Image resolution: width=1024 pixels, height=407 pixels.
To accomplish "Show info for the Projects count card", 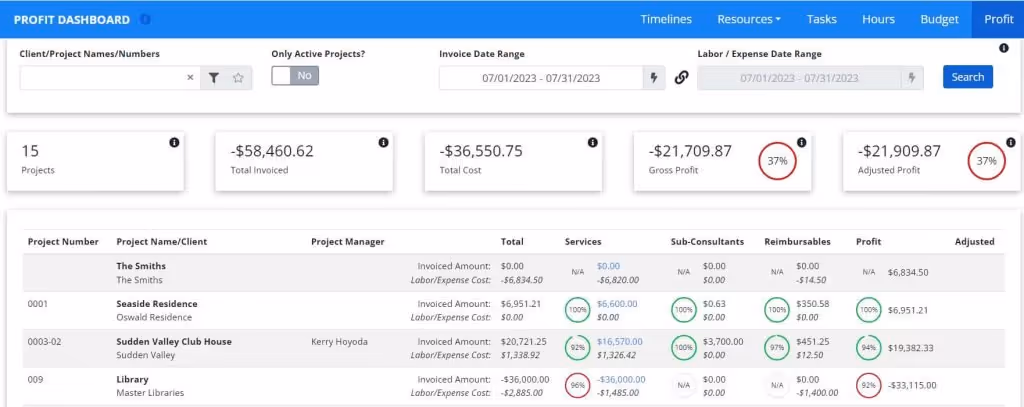I will tap(174, 142).
